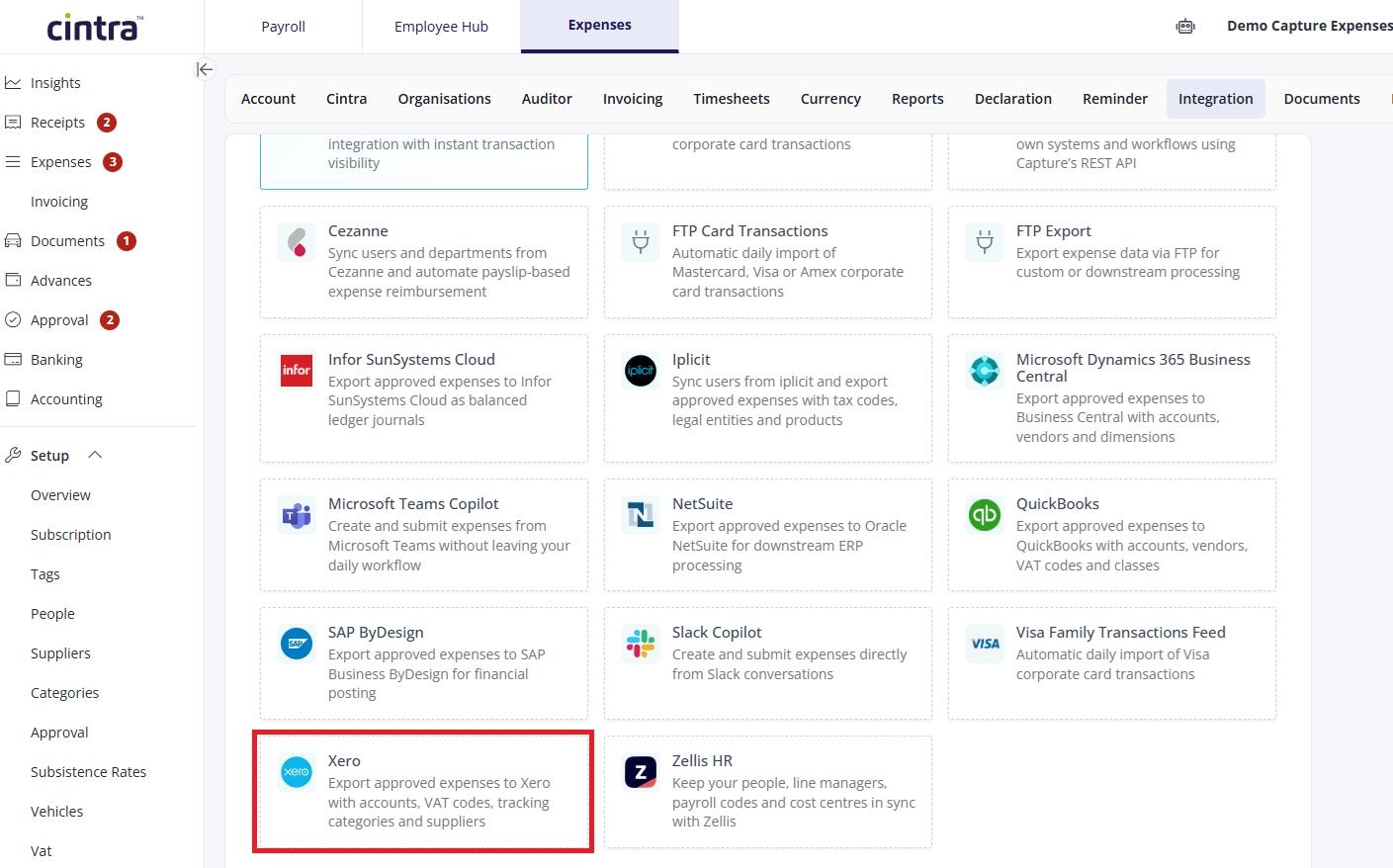Image resolution: width=1393 pixels, height=868 pixels.
Task: Open the Documents settings tab
Action: tap(1322, 99)
